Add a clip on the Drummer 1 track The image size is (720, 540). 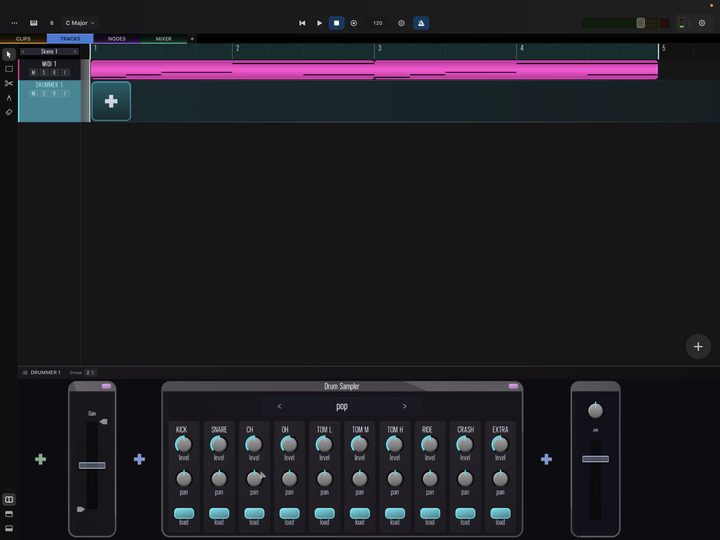(111, 101)
